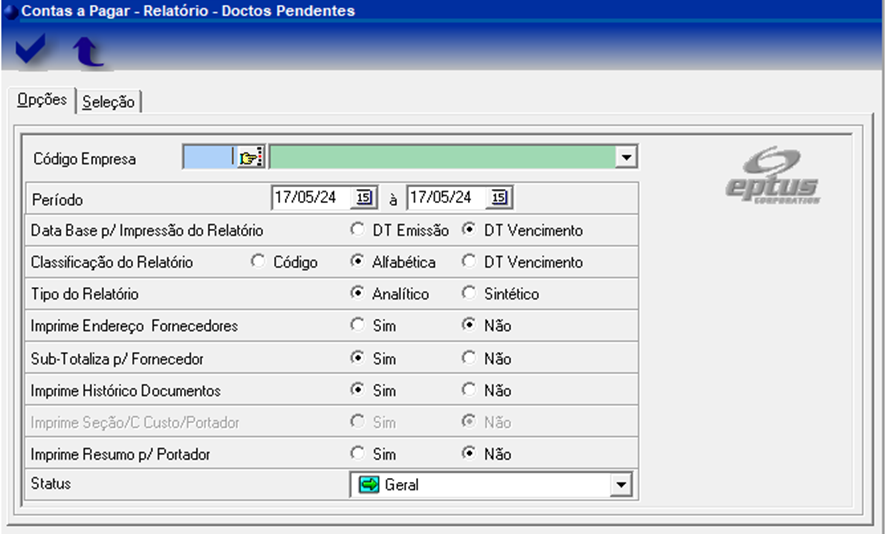Open the Código Empresa lookup icon
The image size is (886, 534).
249,158
